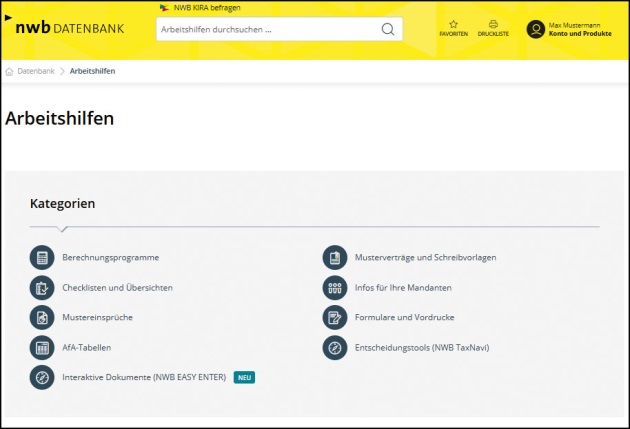
Task: Click the Mustereinsprüche document icon
Action: click(42, 318)
